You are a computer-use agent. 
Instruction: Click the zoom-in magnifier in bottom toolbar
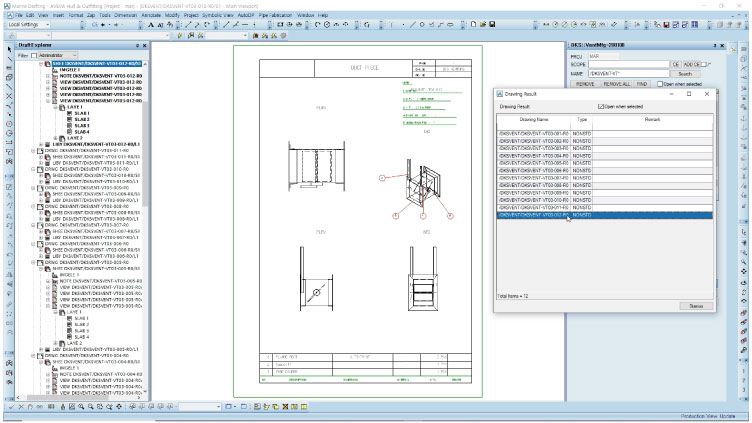tap(81, 407)
